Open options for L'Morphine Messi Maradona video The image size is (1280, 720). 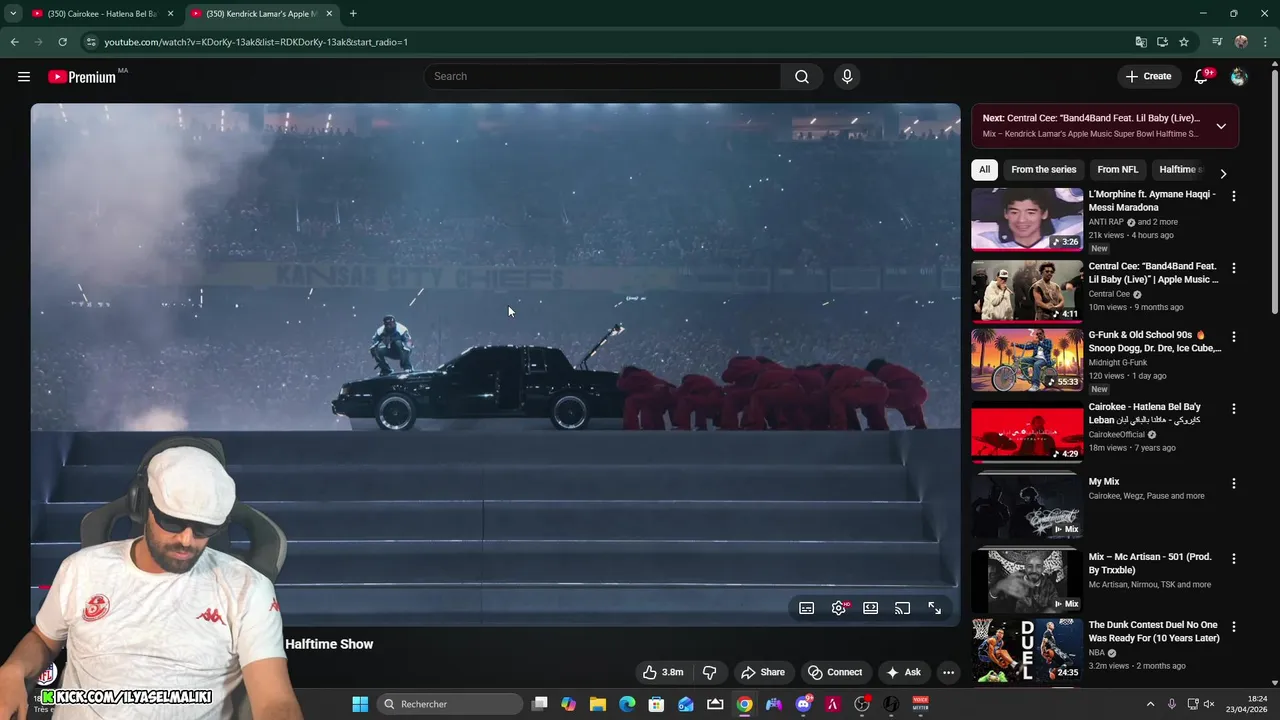pyautogui.click(x=1234, y=196)
